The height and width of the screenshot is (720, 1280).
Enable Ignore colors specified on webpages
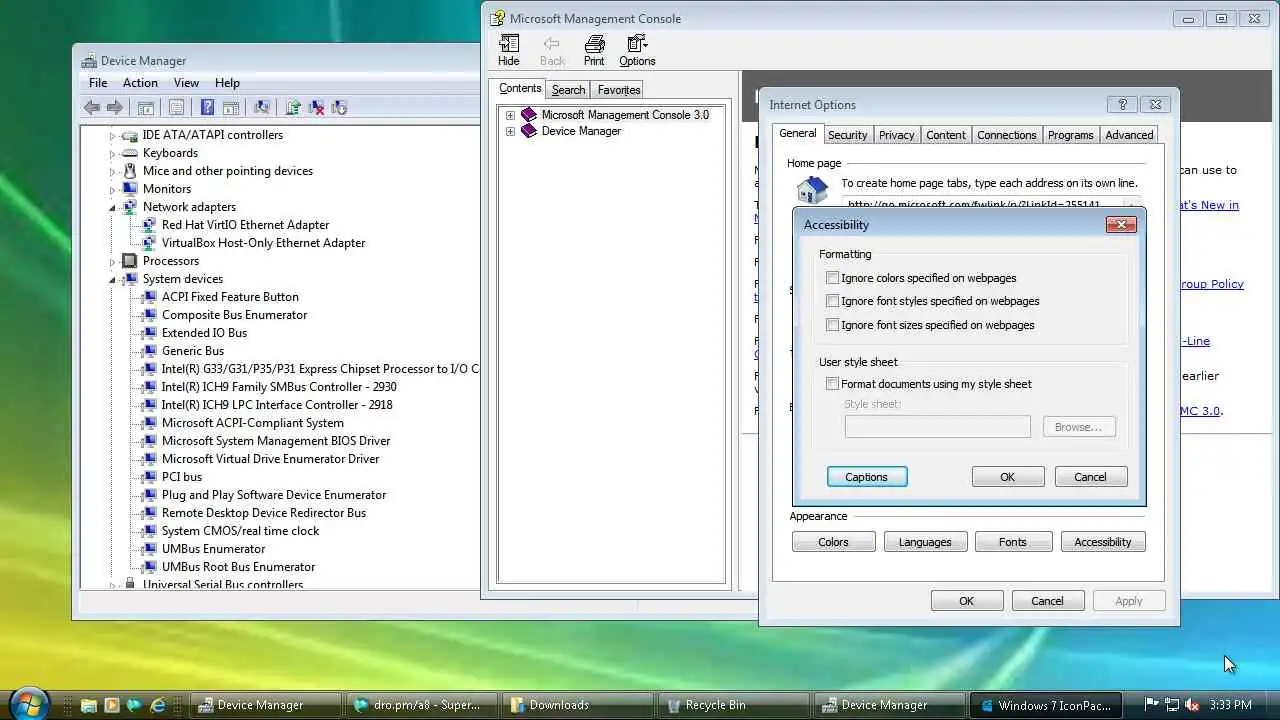pyautogui.click(x=832, y=278)
